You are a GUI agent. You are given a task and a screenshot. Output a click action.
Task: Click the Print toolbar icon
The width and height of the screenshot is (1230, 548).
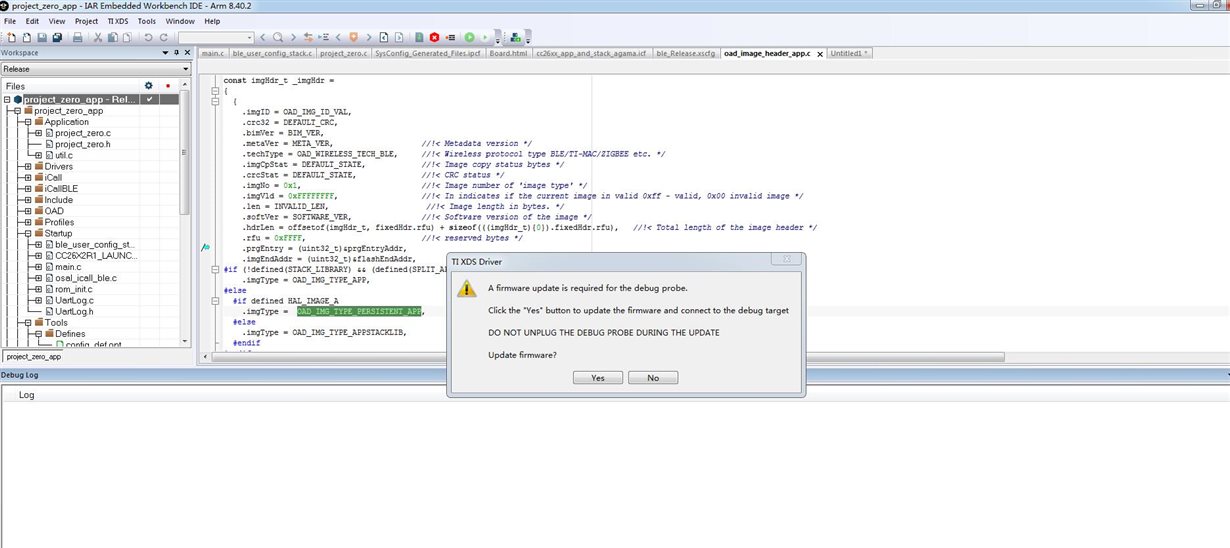point(77,37)
